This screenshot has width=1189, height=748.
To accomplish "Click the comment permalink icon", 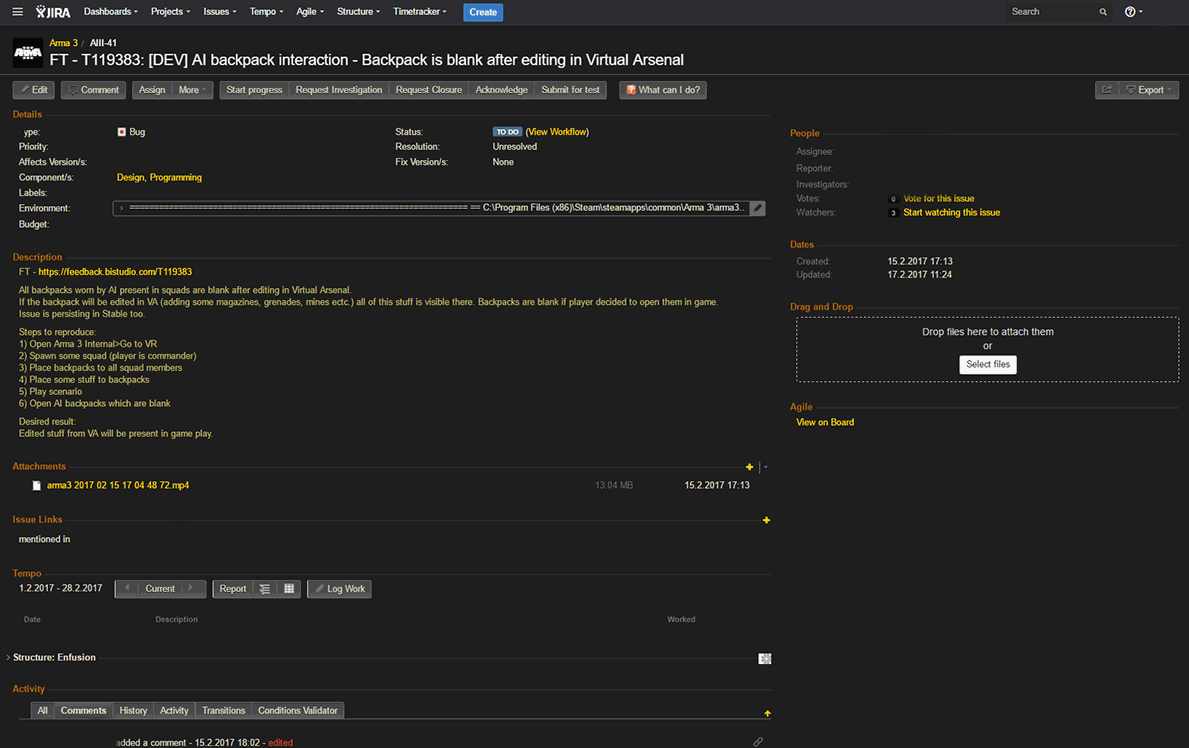I will (x=758, y=742).
